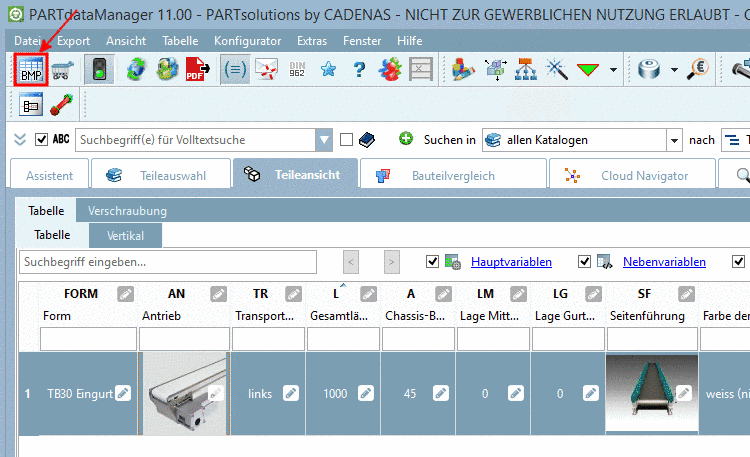The image size is (750, 457).
Task: Open dropdown arrow next to triangle filter icon
Action: point(613,70)
